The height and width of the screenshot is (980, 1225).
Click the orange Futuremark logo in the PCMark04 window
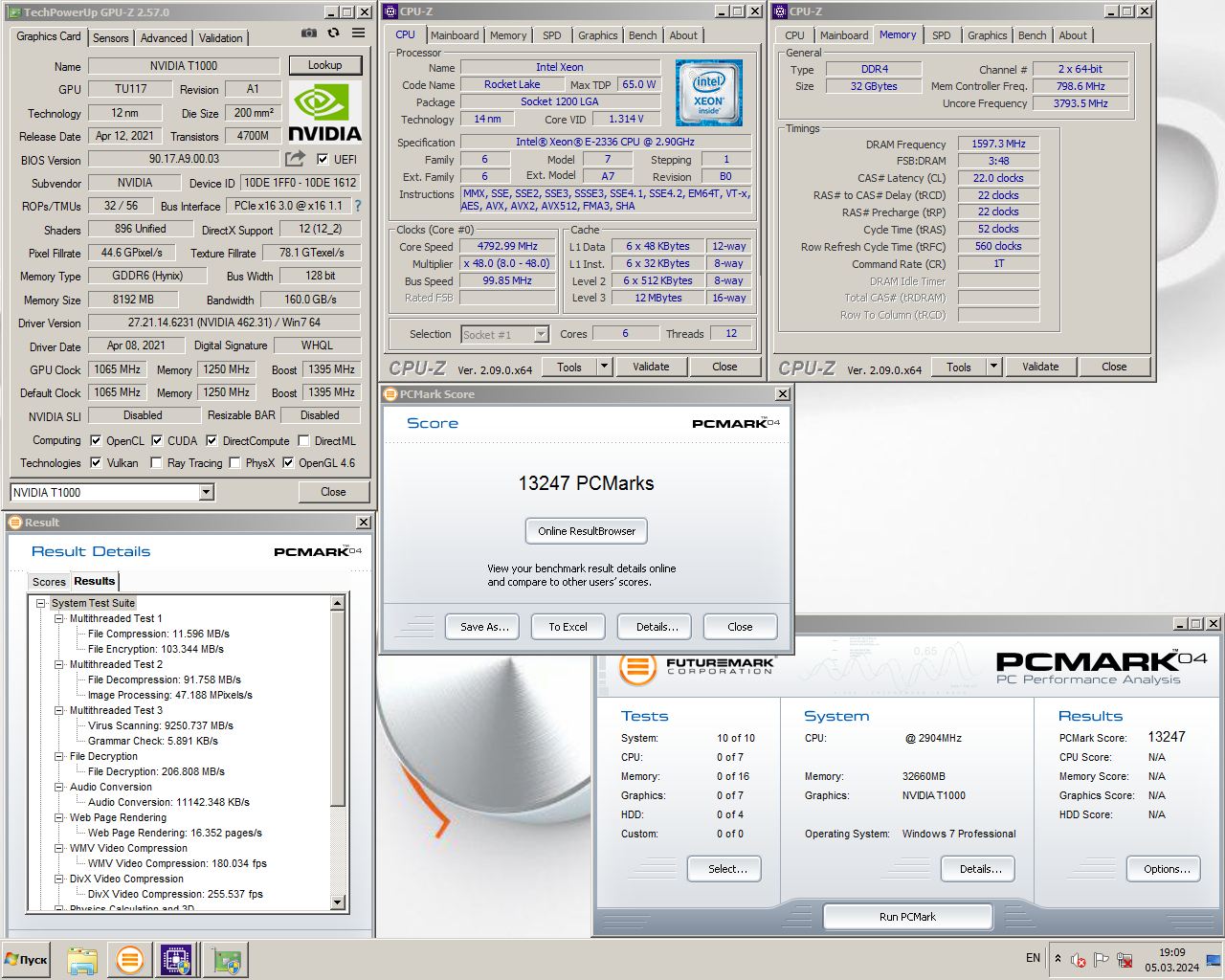tap(637, 666)
